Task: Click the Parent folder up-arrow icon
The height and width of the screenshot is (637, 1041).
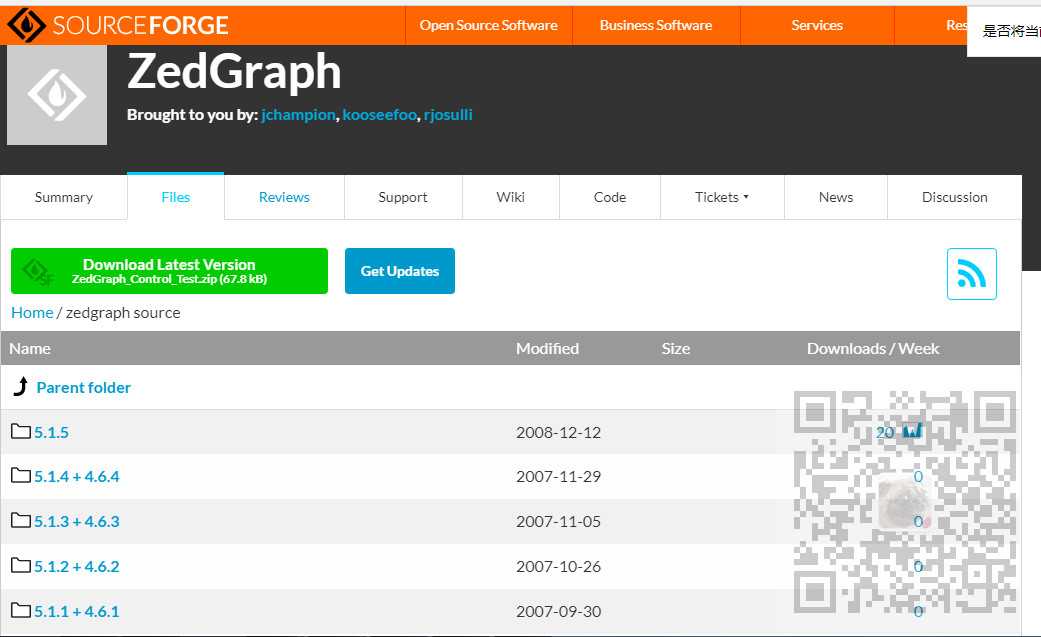Action: tap(21, 386)
